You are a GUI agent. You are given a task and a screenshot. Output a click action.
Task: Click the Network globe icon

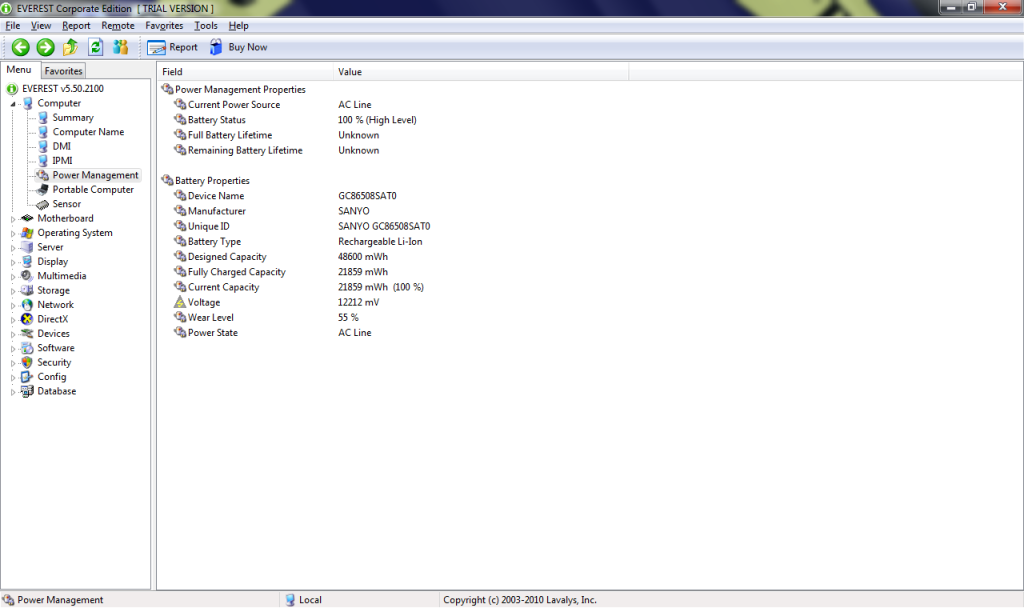pos(27,304)
